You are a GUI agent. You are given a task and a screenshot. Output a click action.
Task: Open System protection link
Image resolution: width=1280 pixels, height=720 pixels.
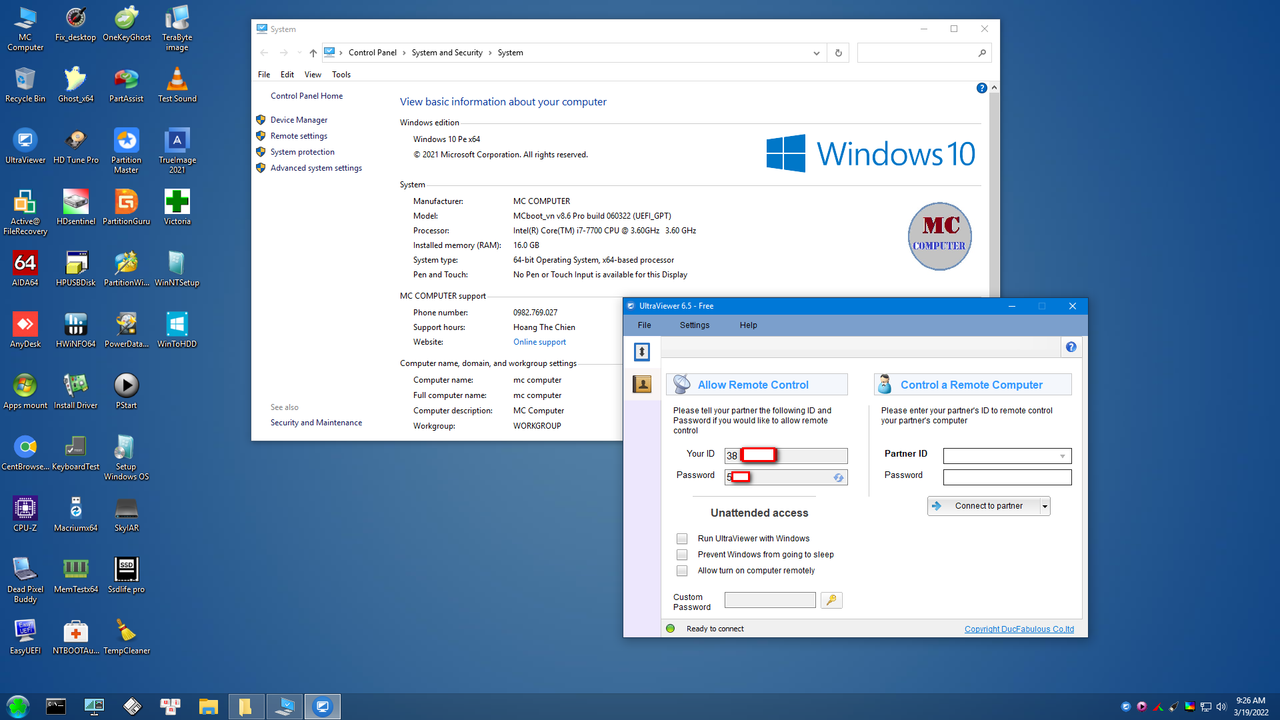click(x=303, y=152)
